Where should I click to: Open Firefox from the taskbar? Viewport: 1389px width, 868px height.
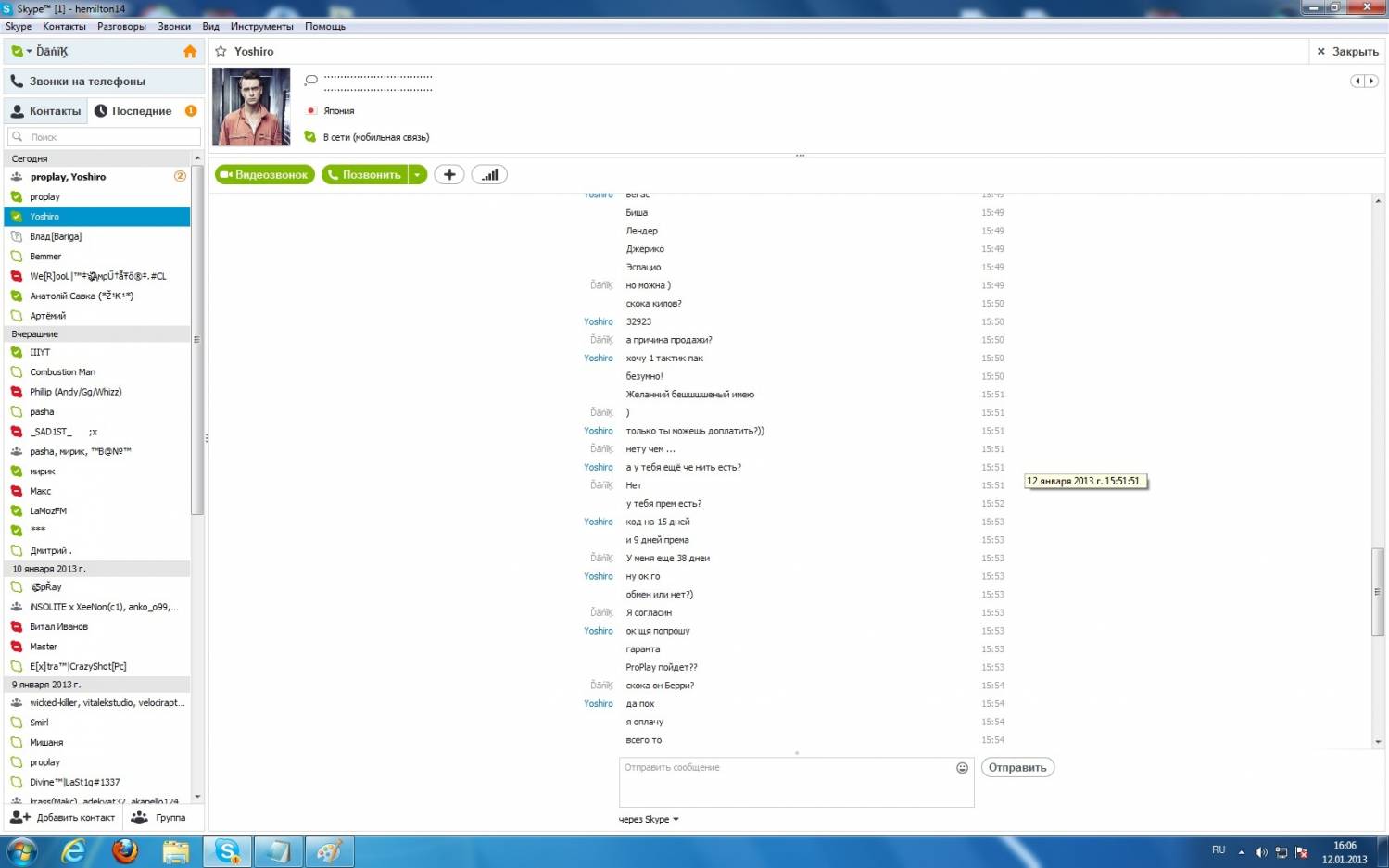(124, 850)
